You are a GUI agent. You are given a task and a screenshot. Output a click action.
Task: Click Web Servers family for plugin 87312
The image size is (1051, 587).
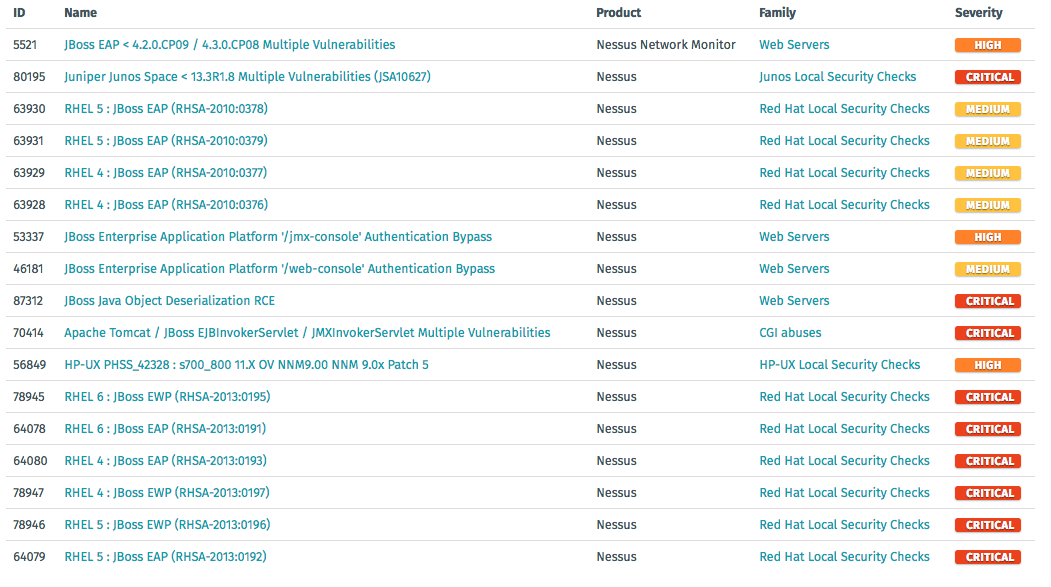[794, 301]
